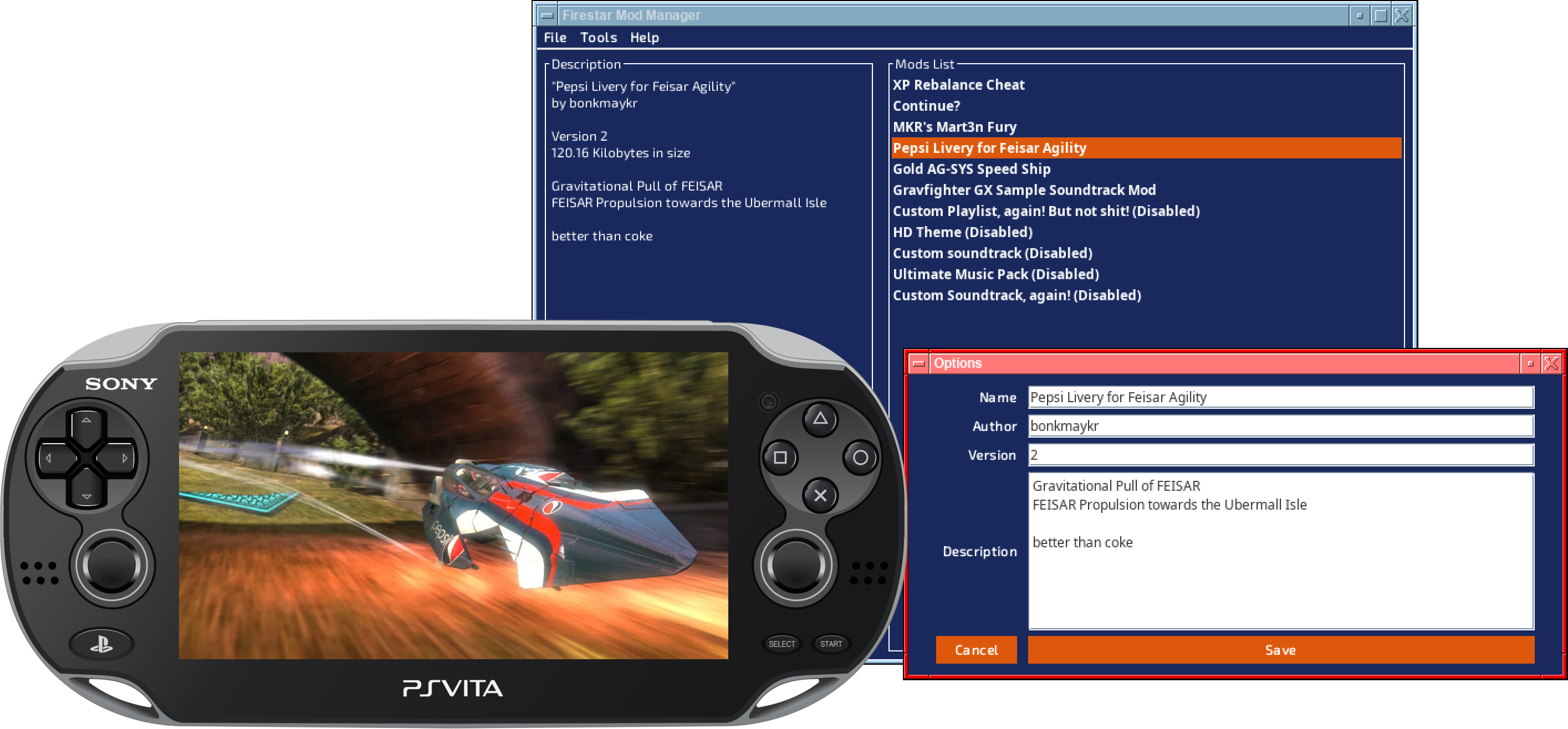Open the File menu

pyautogui.click(x=554, y=38)
